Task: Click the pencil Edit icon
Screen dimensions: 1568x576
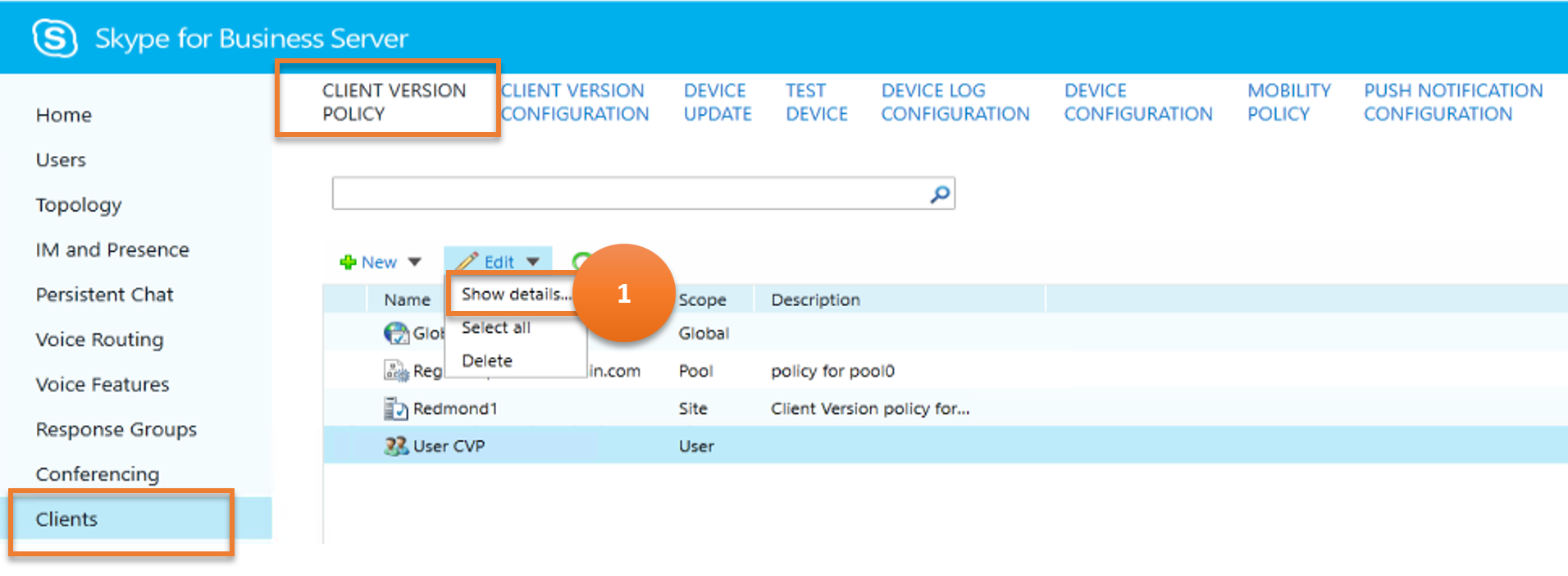Action: pyautogui.click(x=467, y=262)
